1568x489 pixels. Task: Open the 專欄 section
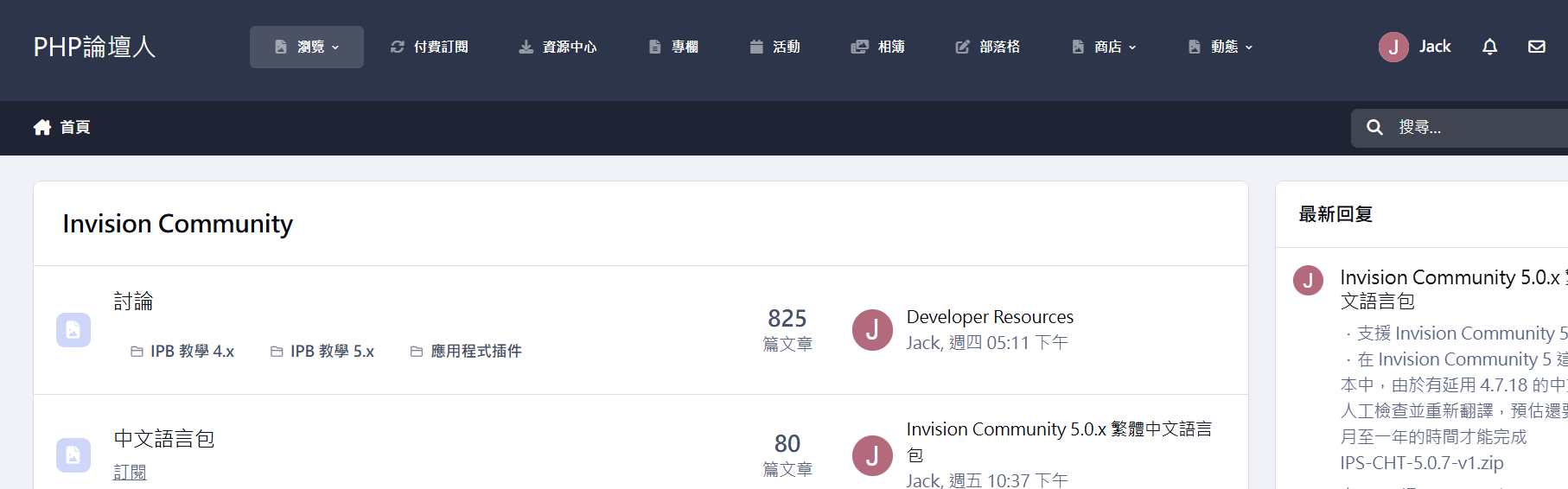673,47
